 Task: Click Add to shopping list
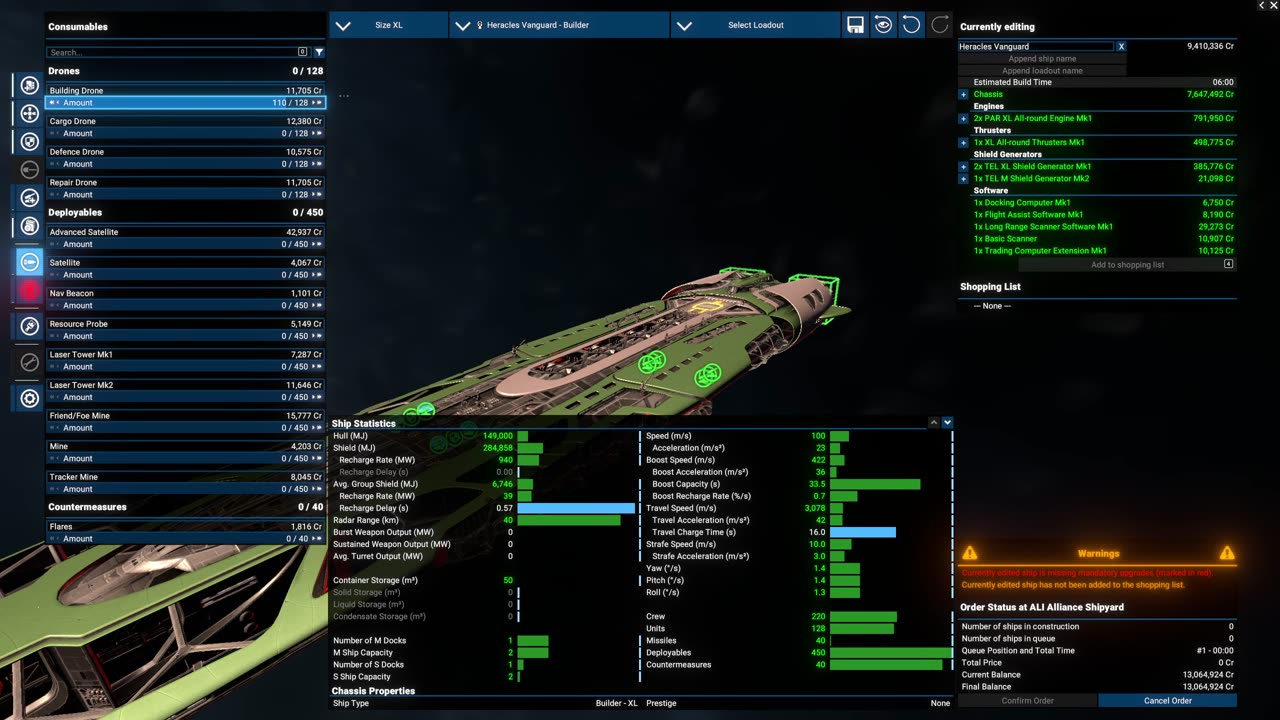1127,265
